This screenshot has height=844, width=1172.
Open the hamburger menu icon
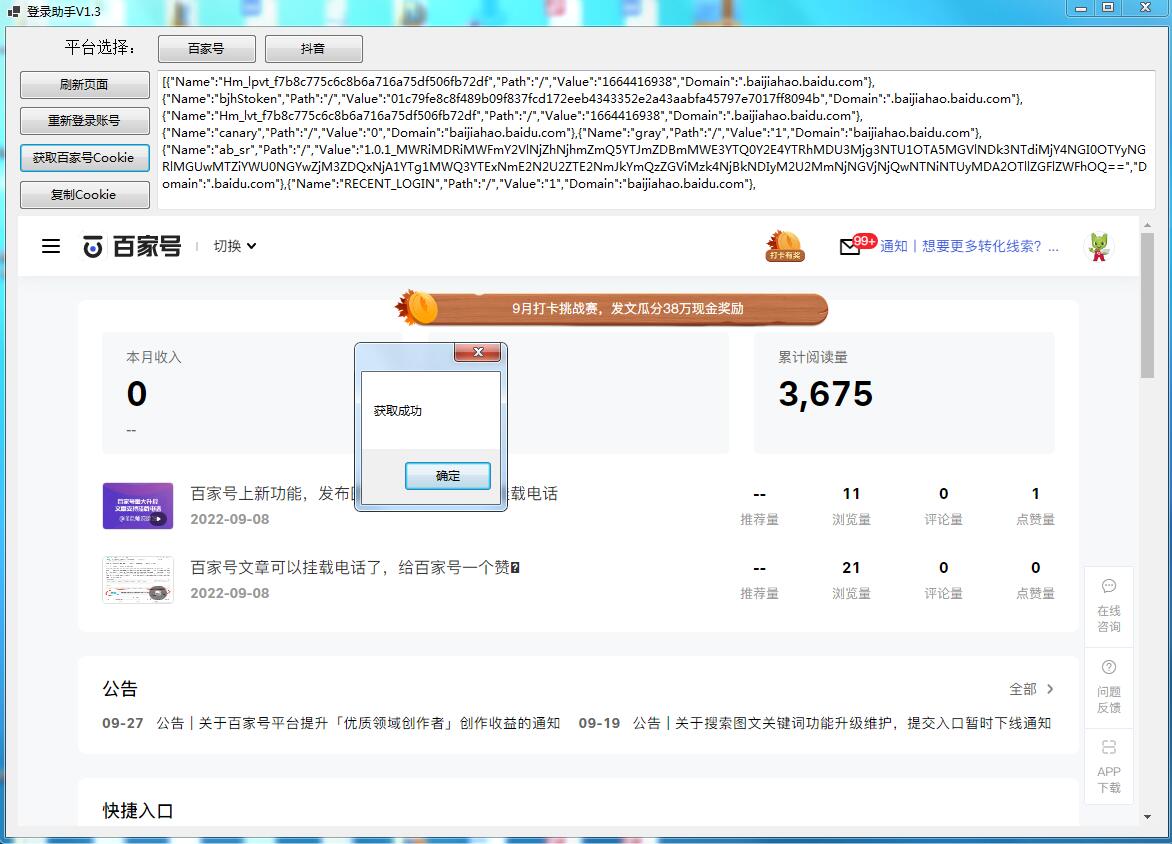click(x=51, y=246)
